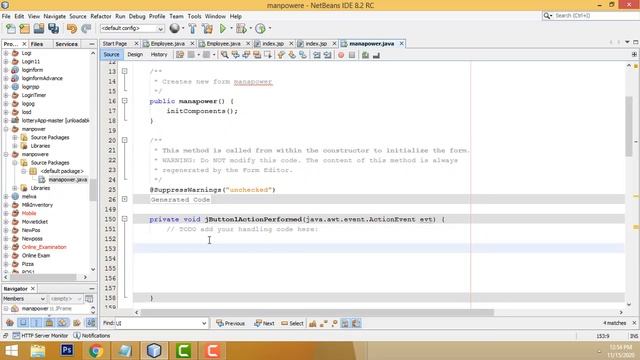Open the Photoshop icon in the taskbar
The image size is (640, 360).
[x=67, y=351]
